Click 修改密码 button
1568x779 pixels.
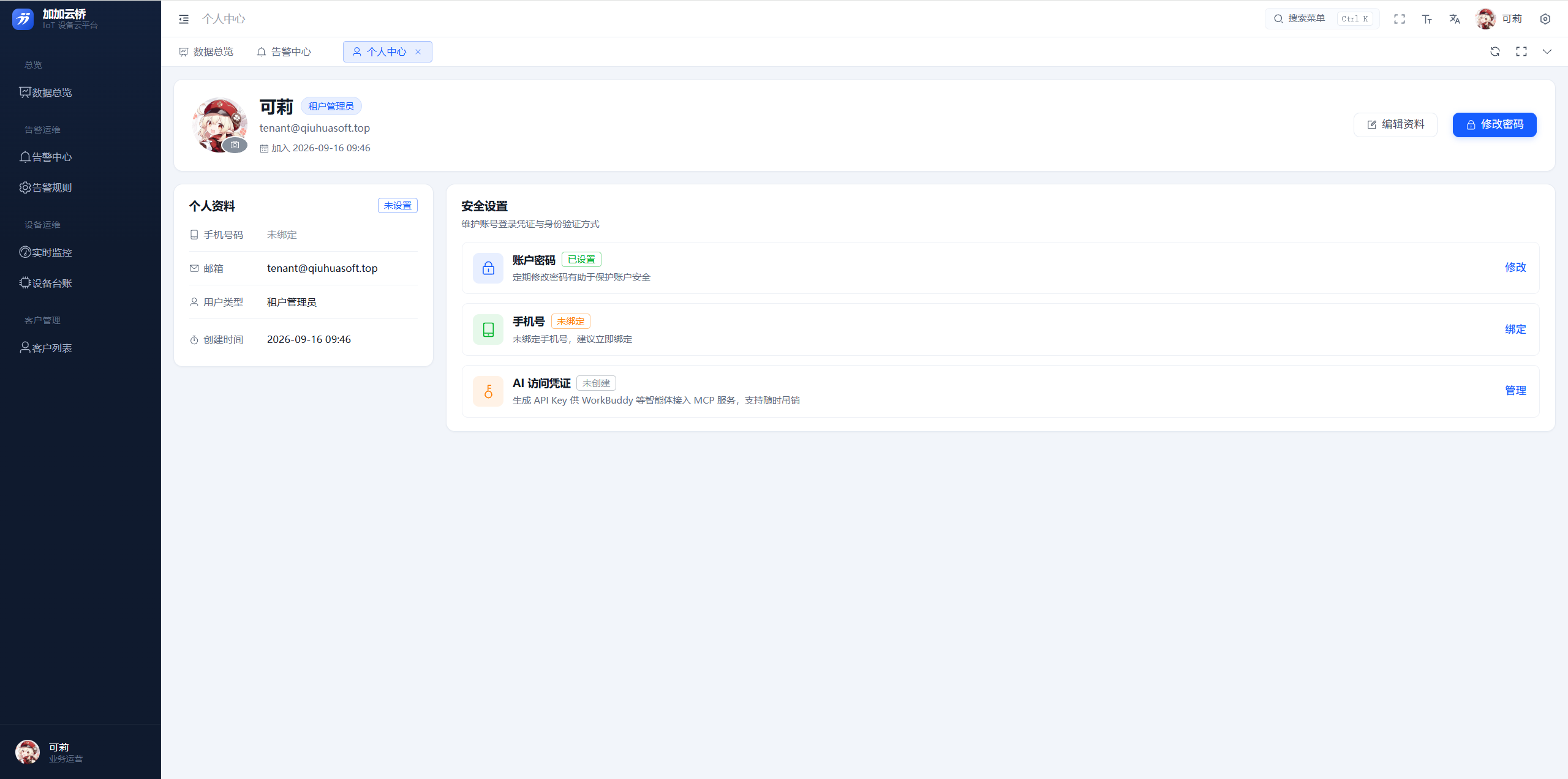point(1494,125)
